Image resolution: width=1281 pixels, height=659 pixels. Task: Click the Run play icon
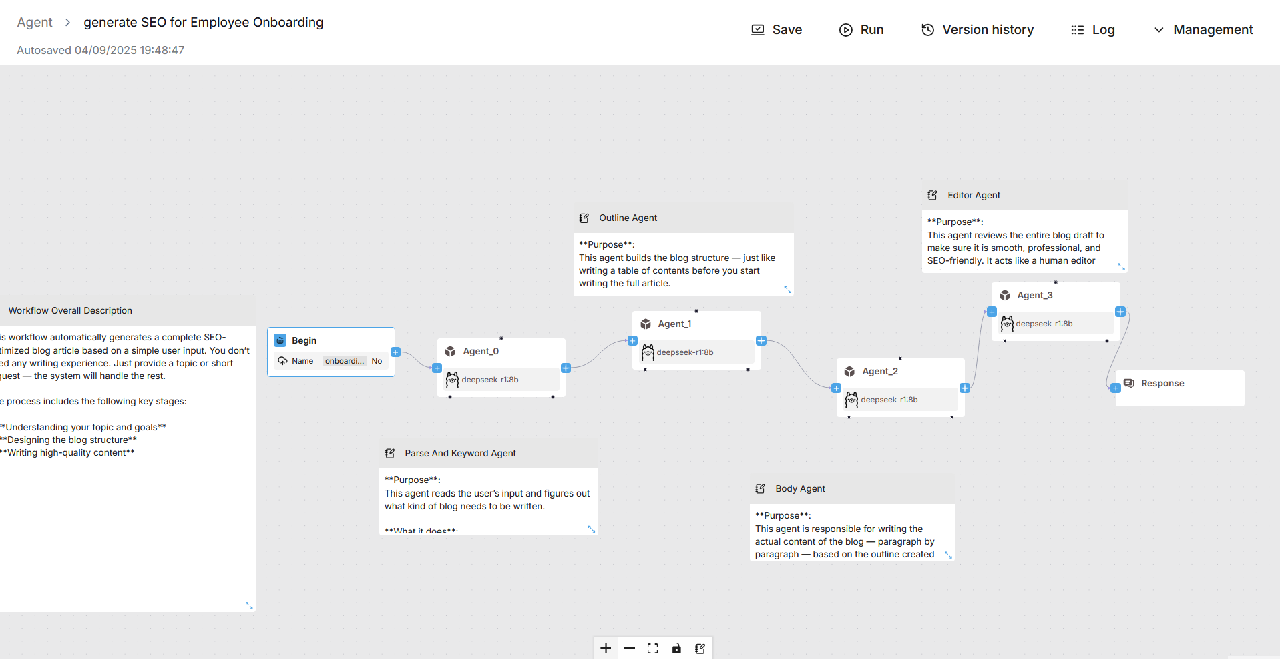click(x=846, y=30)
